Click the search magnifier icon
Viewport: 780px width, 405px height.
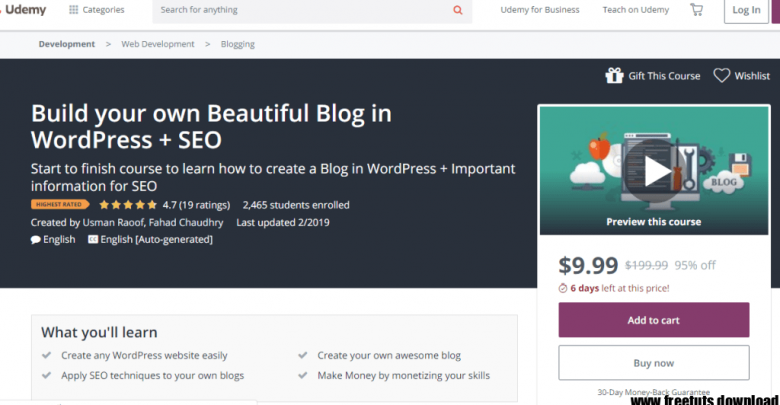(458, 10)
